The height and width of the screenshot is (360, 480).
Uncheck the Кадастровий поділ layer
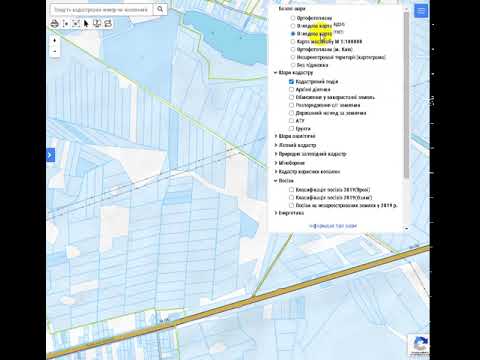click(x=291, y=81)
